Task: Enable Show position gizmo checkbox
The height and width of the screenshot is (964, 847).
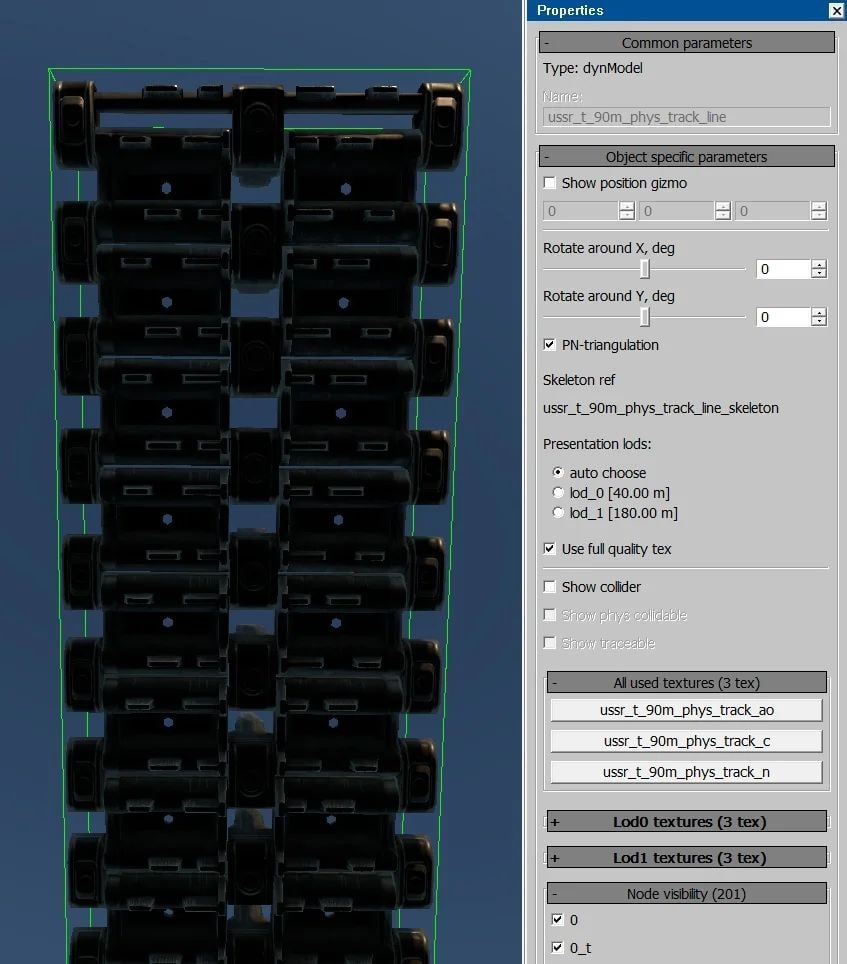Action: point(550,183)
